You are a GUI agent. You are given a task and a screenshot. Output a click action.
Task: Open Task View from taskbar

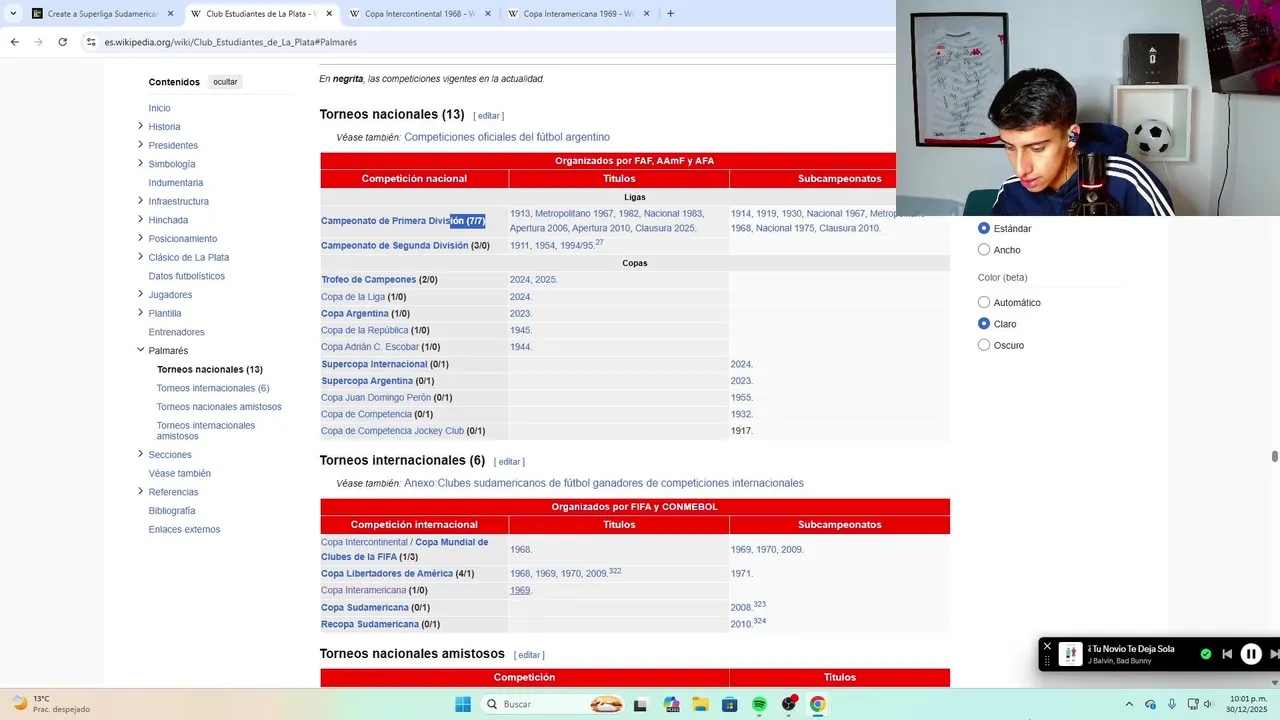(x=640, y=704)
